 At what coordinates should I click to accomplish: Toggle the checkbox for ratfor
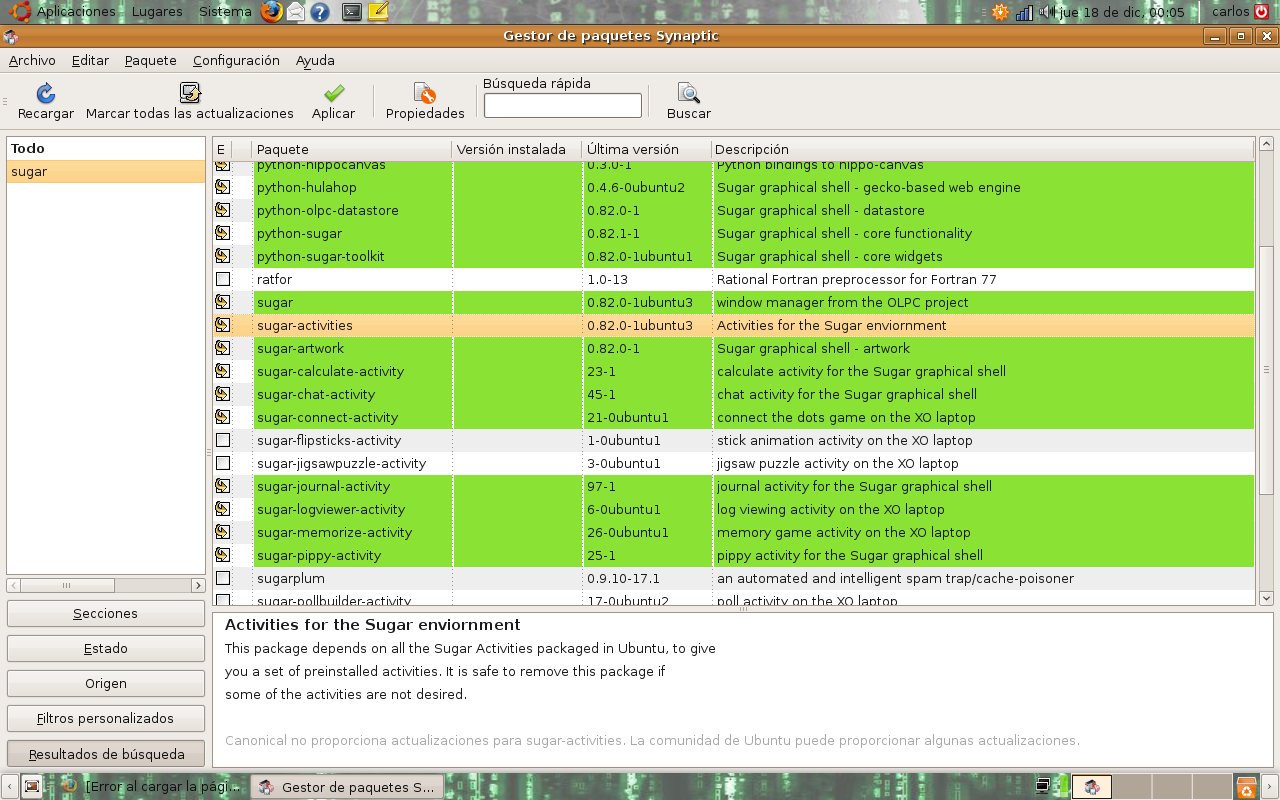click(x=223, y=279)
